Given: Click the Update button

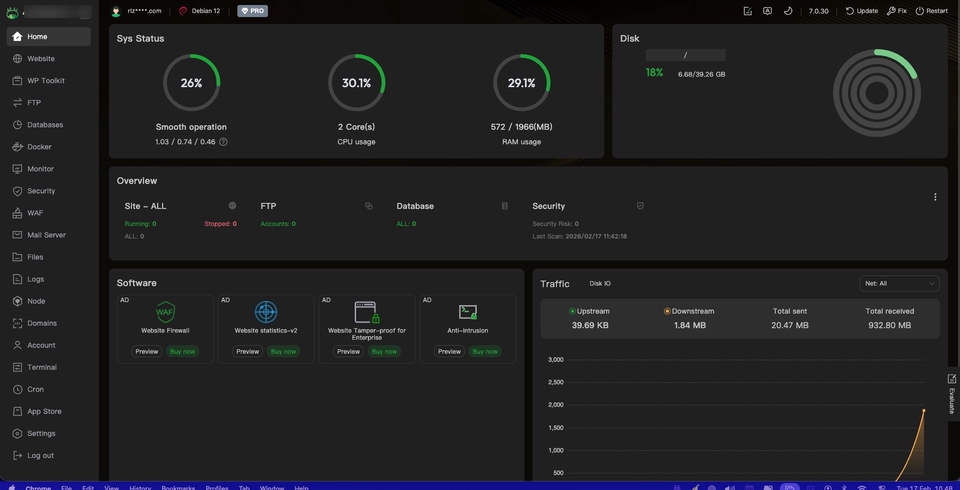Looking at the screenshot, I should pos(861,11).
